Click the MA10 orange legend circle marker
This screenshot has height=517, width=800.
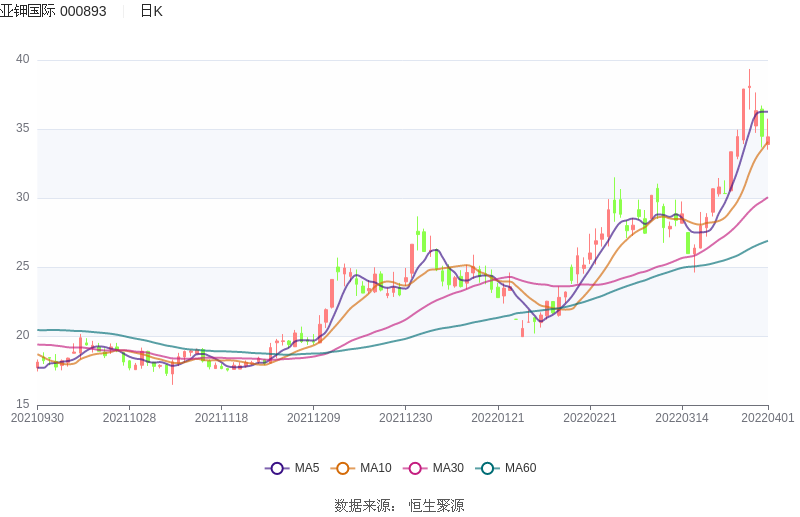click(x=343, y=468)
